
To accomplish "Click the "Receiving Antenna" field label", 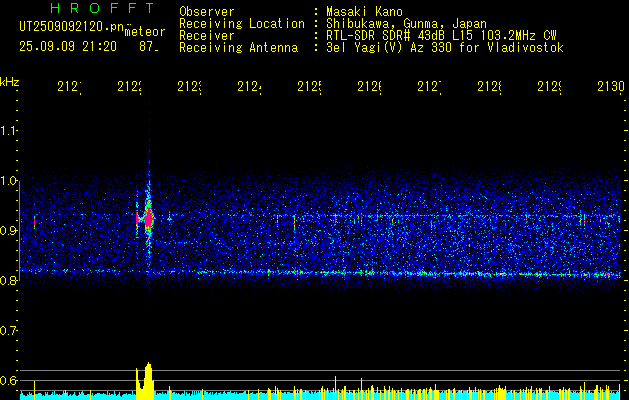I will pos(238,48).
